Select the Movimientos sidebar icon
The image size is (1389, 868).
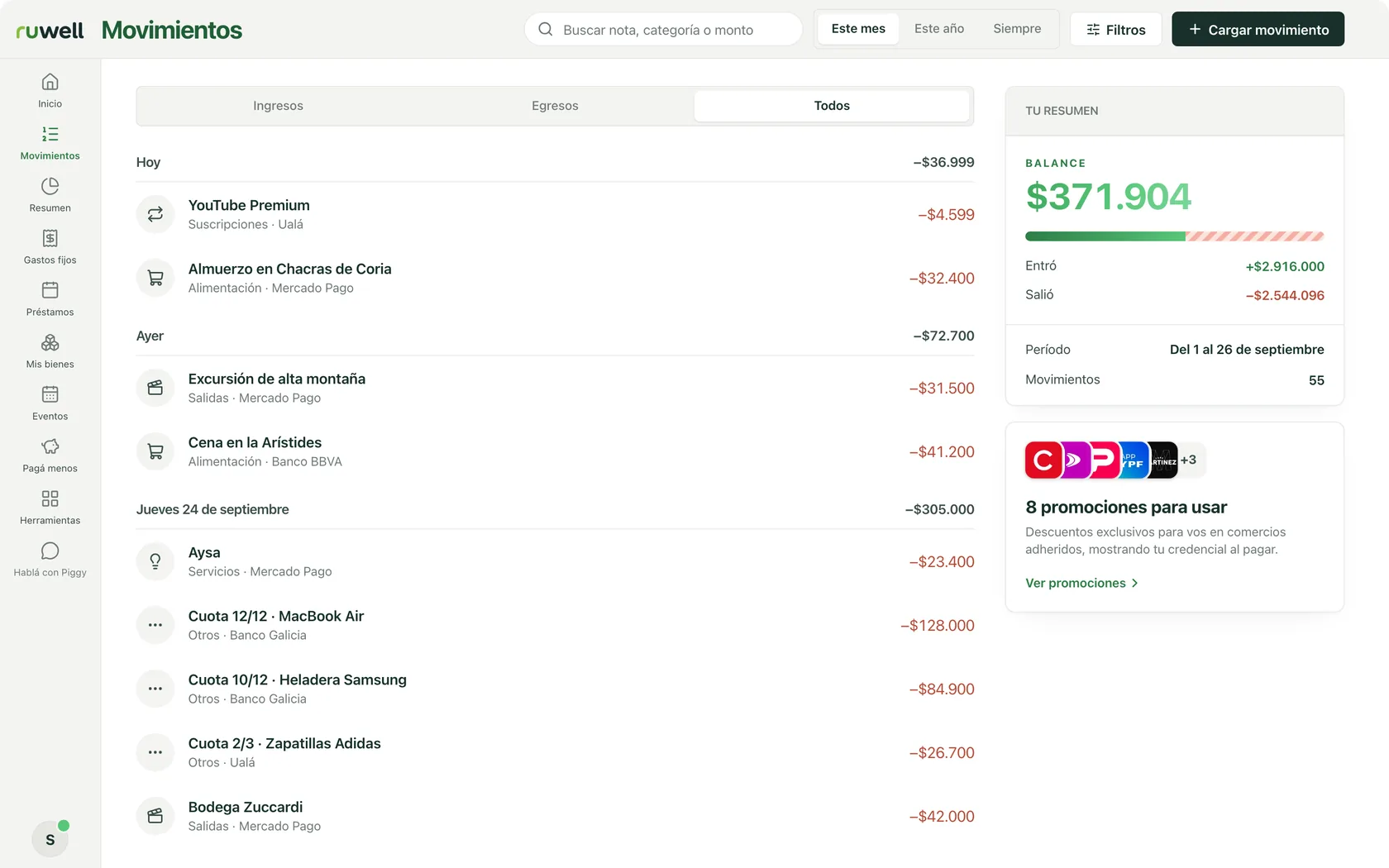pos(50,134)
